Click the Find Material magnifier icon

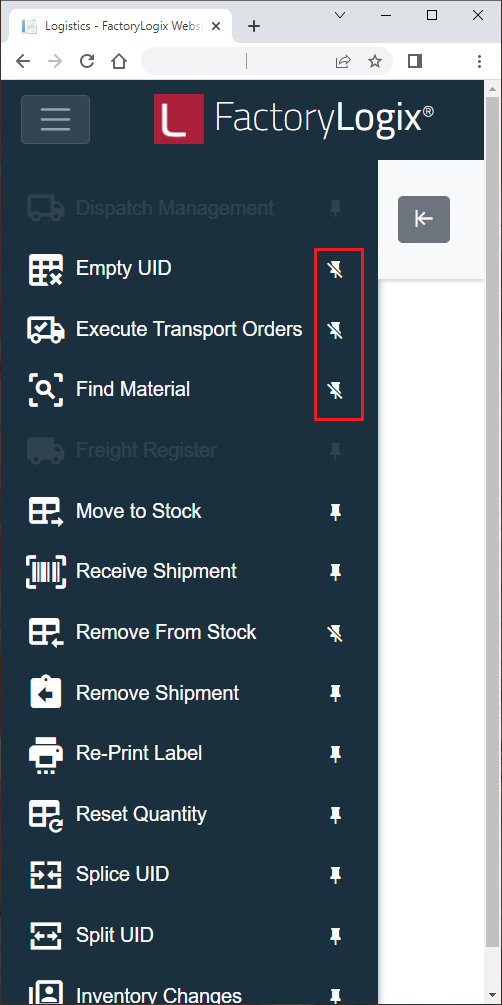coord(46,390)
